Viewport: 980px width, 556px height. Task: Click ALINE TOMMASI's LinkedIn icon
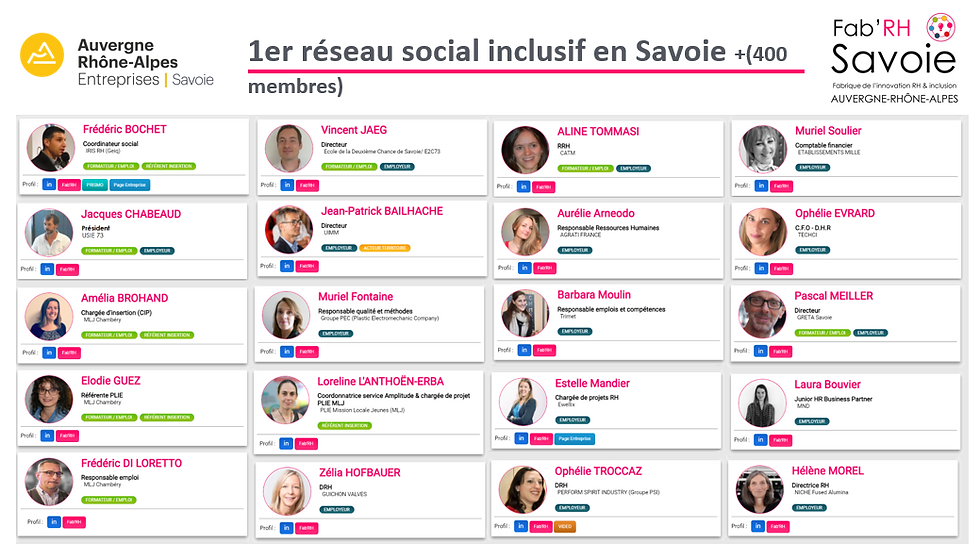[524, 187]
